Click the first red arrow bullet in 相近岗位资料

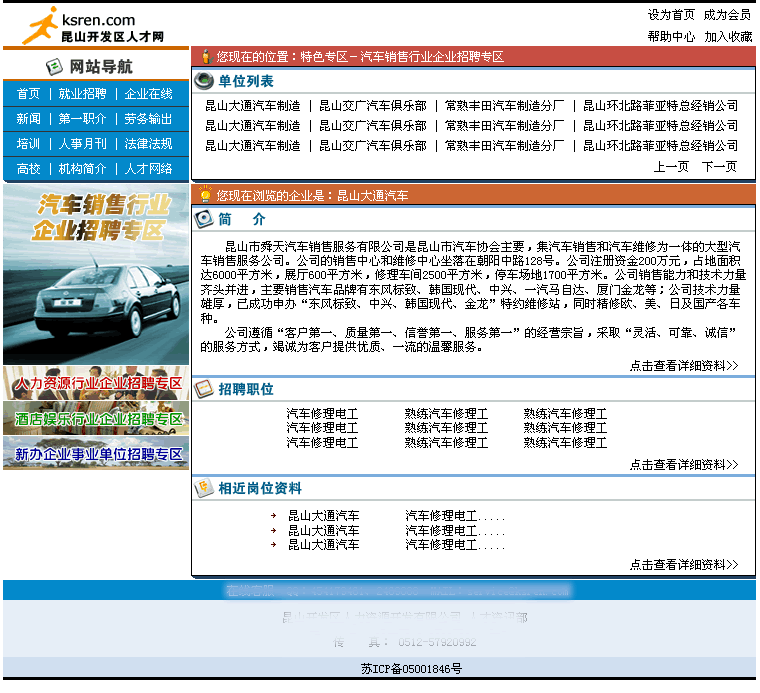tap(274, 516)
